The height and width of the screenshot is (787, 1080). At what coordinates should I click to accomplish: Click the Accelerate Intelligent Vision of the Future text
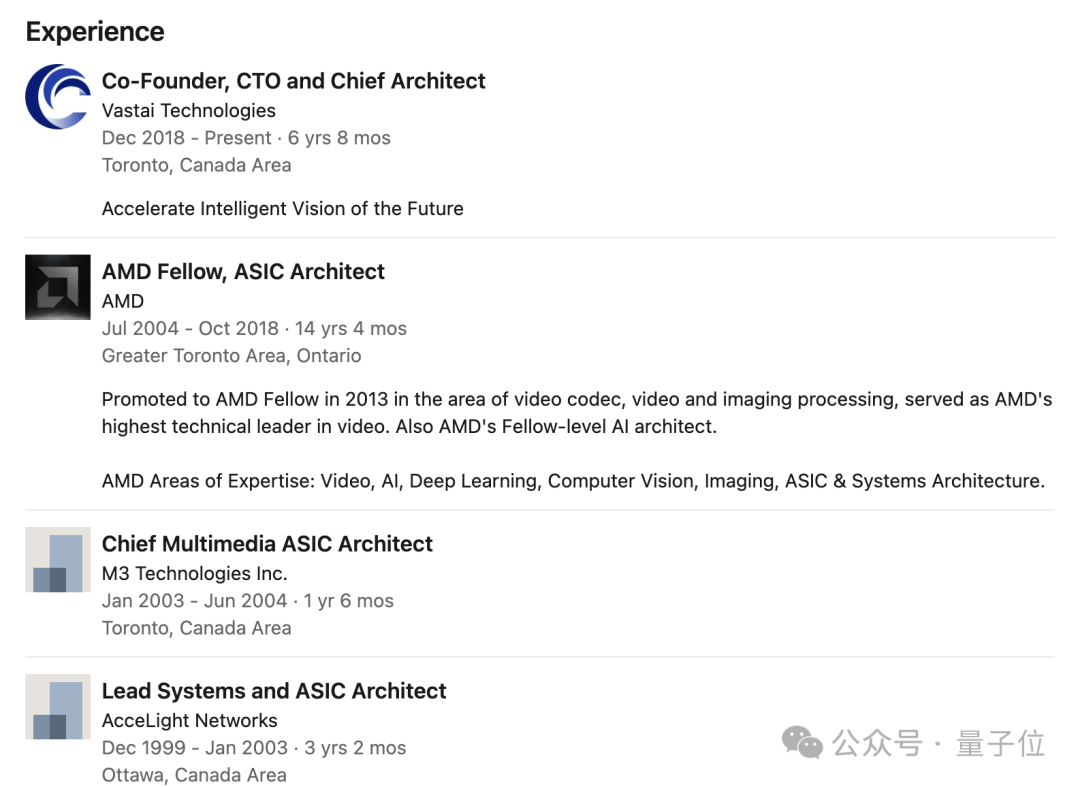pos(282,209)
